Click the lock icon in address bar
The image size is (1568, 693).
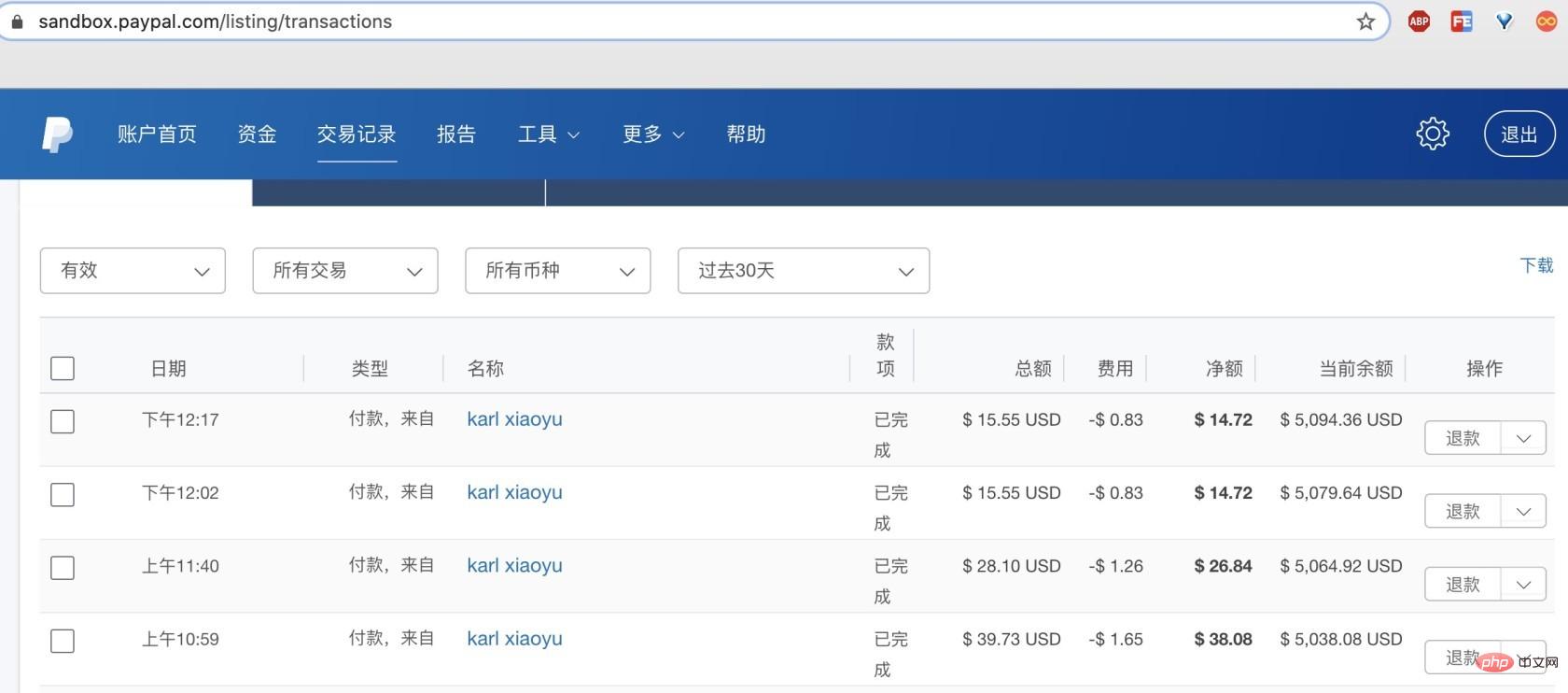pos(16,21)
